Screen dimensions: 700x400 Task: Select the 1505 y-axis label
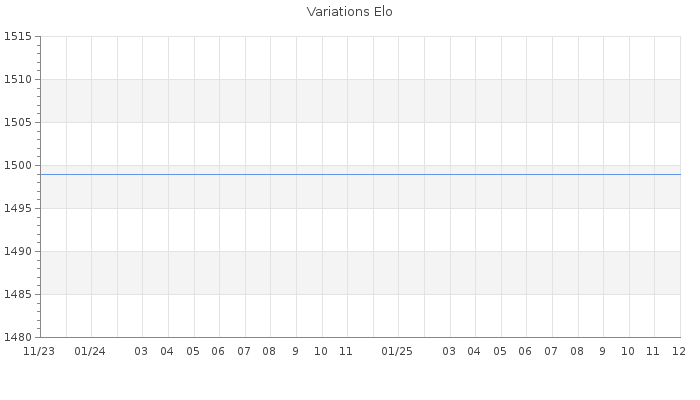coord(18,123)
